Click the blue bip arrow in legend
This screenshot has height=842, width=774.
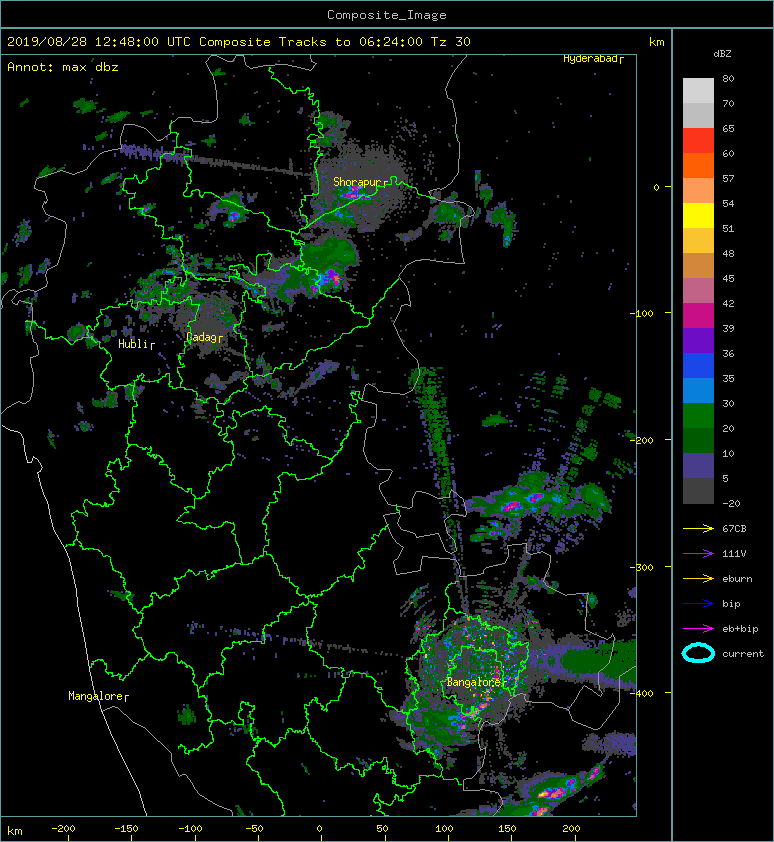click(x=698, y=604)
